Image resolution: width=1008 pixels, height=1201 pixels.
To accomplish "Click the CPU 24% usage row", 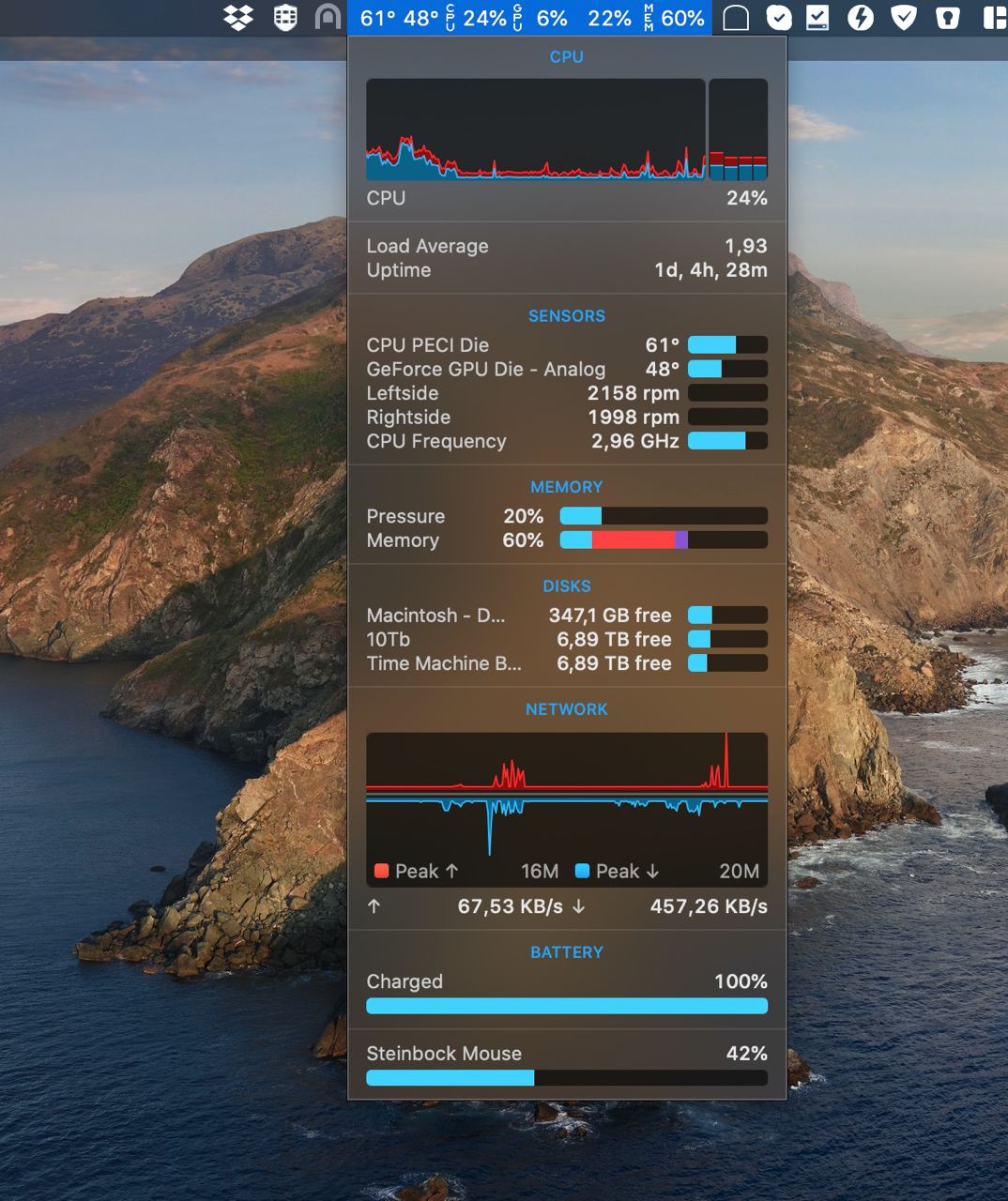I will tap(567, 198).
